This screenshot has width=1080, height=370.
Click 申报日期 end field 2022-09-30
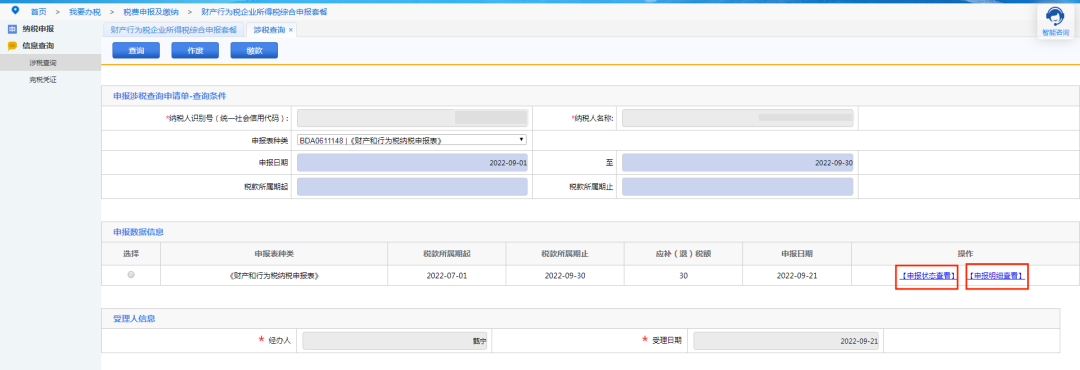[738, 163]
